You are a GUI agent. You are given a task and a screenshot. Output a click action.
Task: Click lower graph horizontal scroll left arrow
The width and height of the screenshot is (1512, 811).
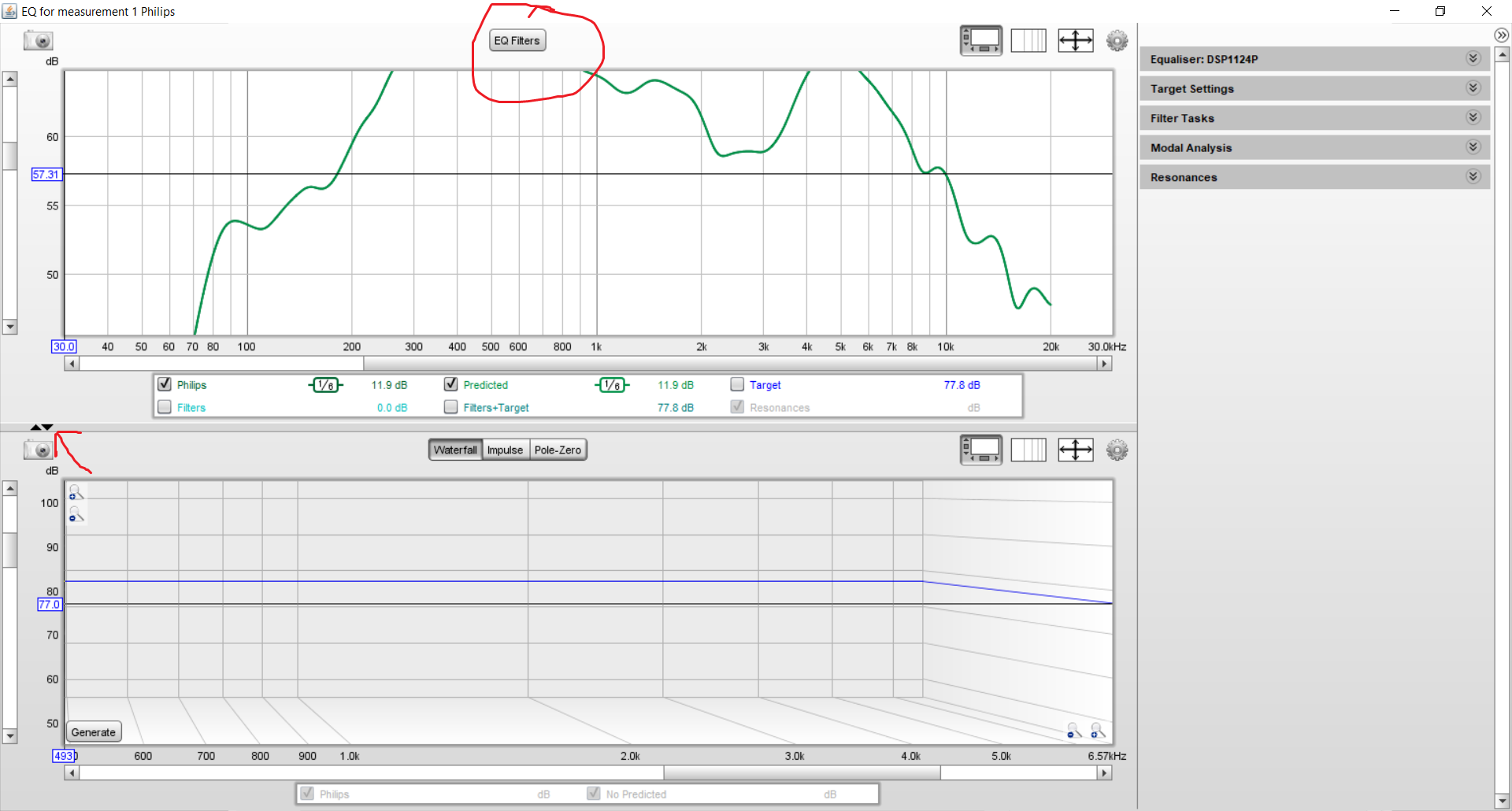pyautogui.click(x=72, y=773)
